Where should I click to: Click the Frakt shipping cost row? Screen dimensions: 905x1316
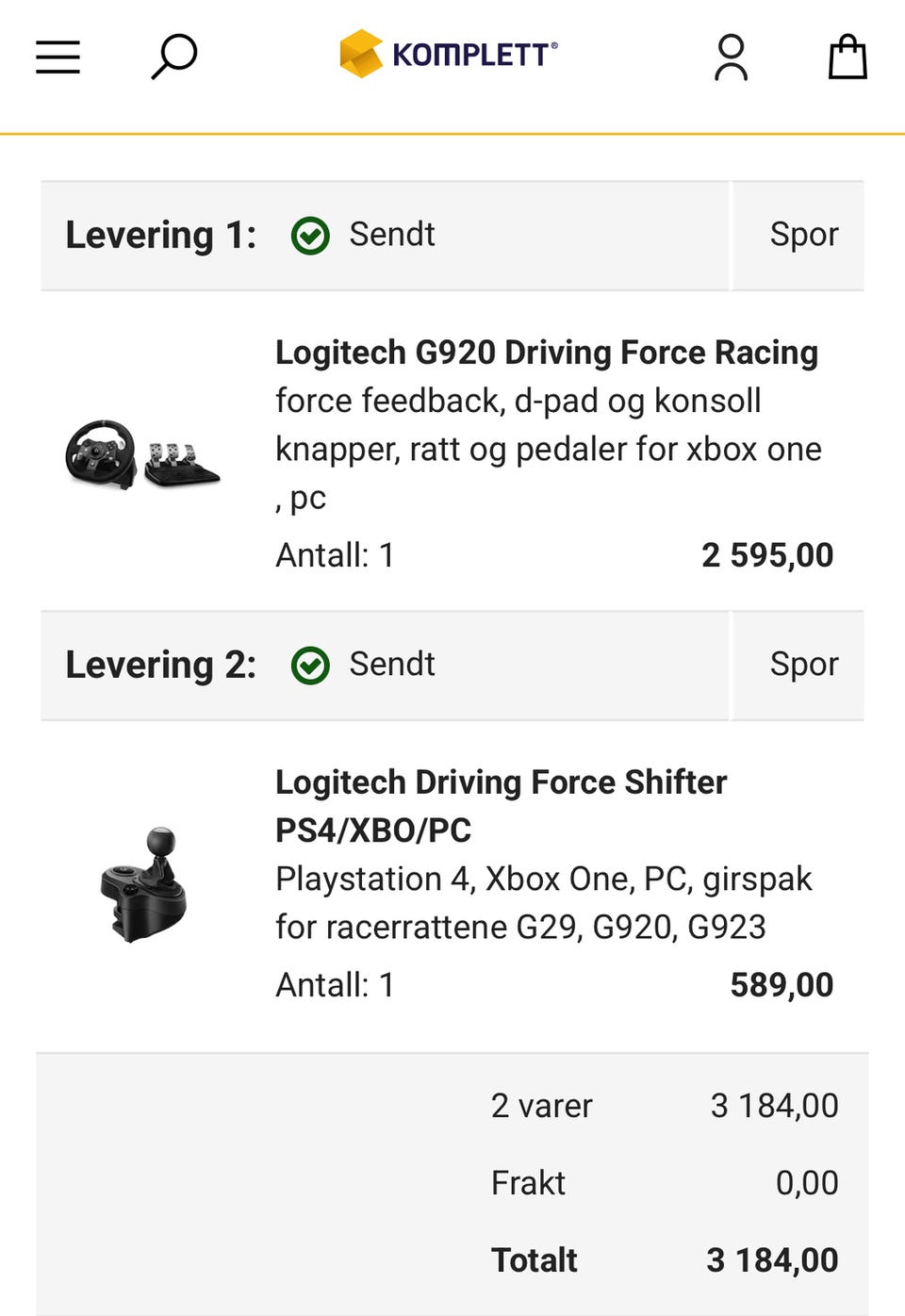tap(664, 1183)
